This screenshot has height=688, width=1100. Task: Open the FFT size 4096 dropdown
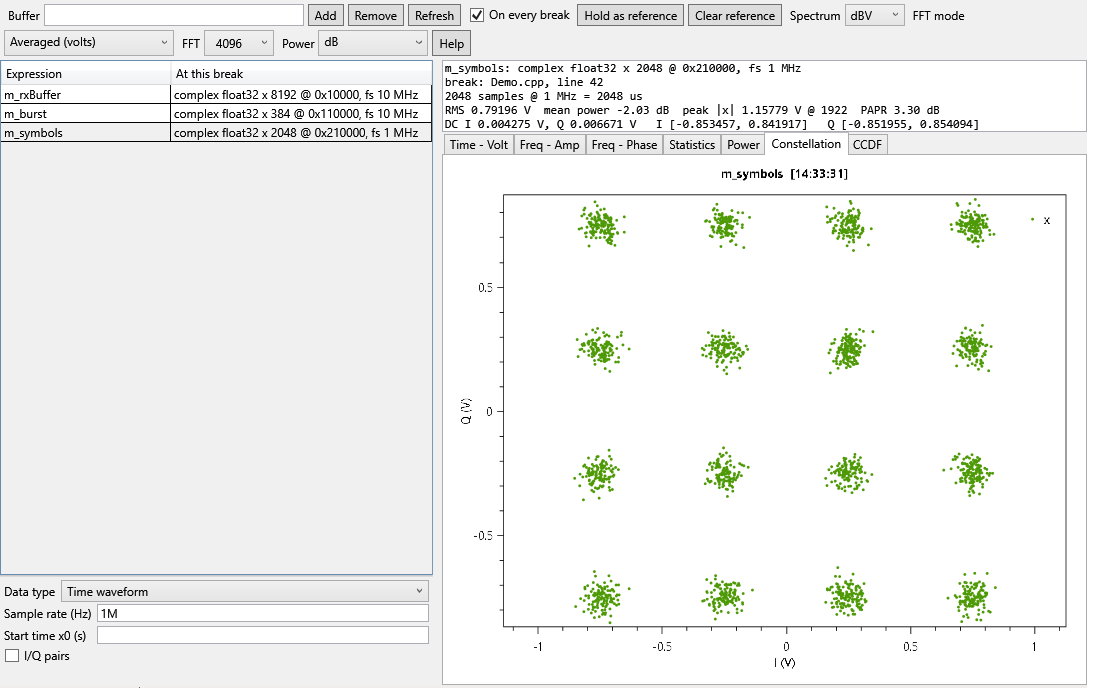tap(239, 43)
